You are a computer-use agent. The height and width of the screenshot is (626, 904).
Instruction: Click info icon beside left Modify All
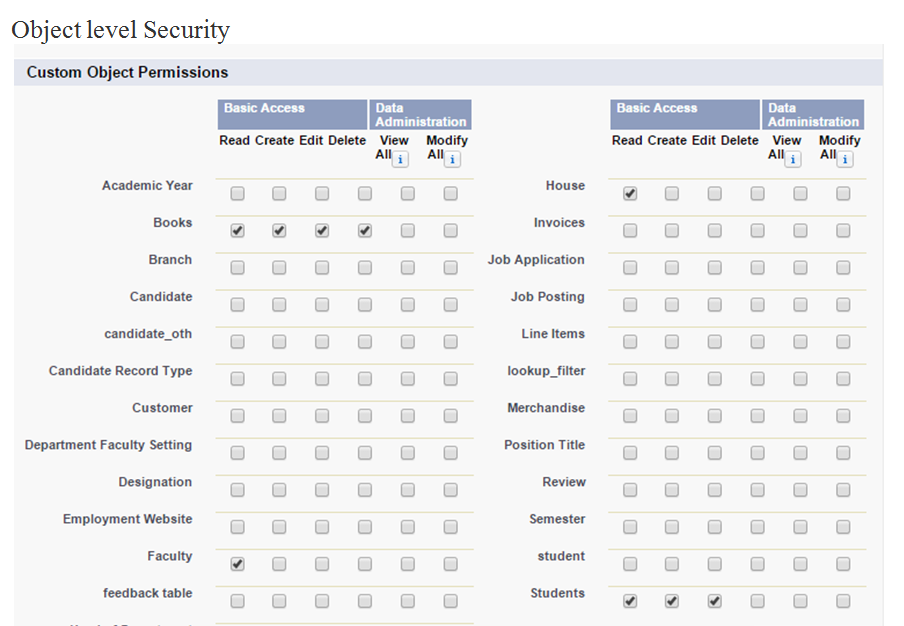[x=452, y=159]
